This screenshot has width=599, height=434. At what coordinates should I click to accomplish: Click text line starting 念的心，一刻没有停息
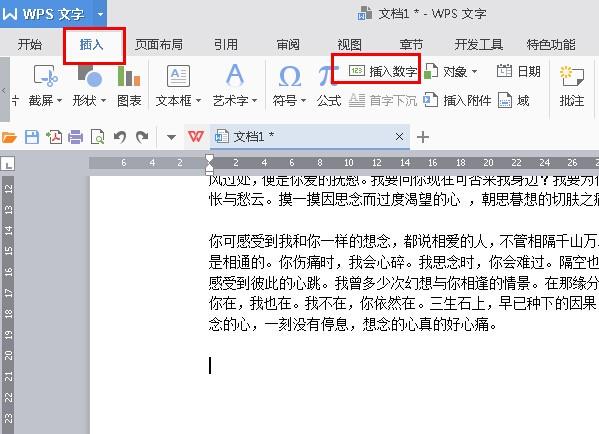click(x=353, y=324)
